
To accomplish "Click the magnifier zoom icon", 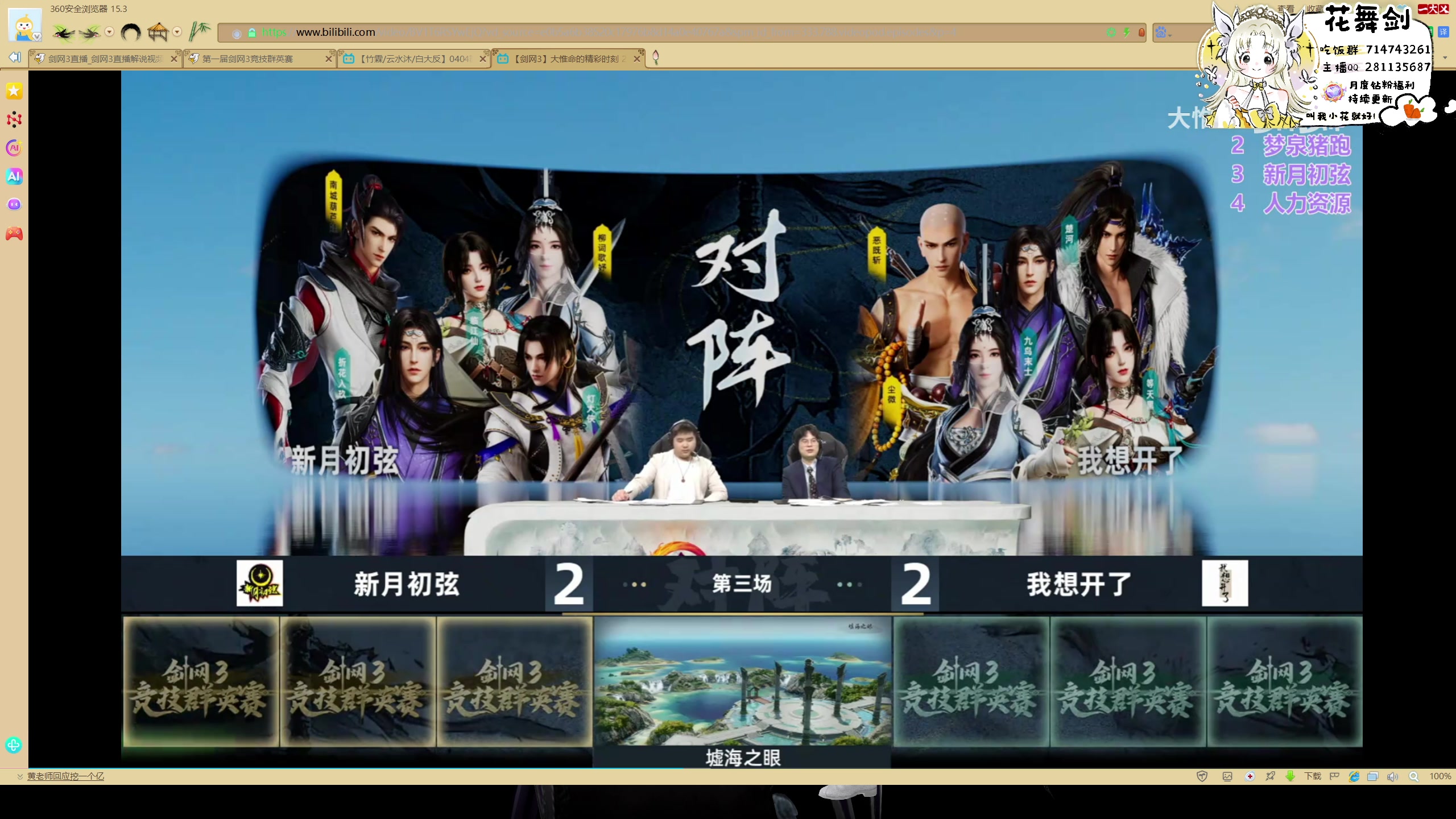I will click(x=1413, y=776).
